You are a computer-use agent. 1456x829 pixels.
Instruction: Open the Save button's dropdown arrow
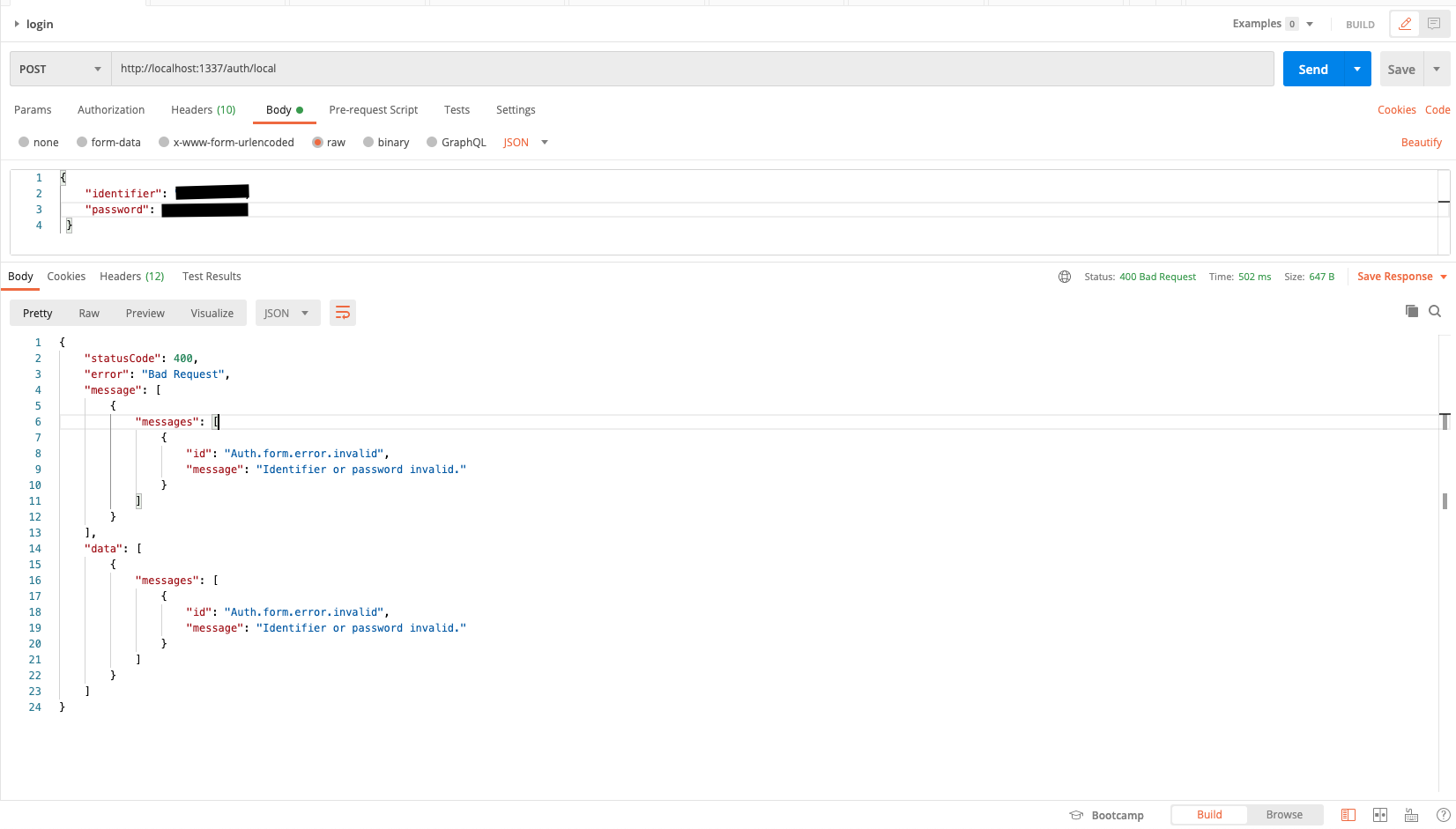(x=1437, y=69)
